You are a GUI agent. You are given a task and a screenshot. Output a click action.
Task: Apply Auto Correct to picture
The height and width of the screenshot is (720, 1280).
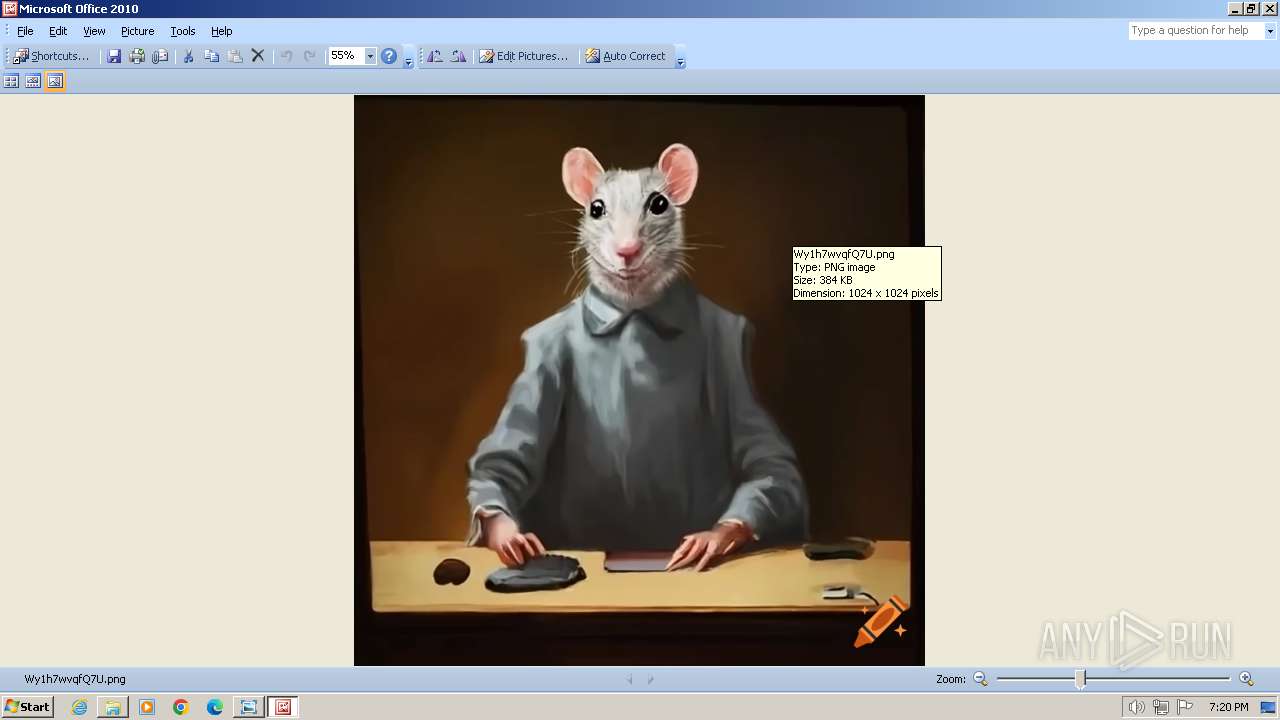625,56
